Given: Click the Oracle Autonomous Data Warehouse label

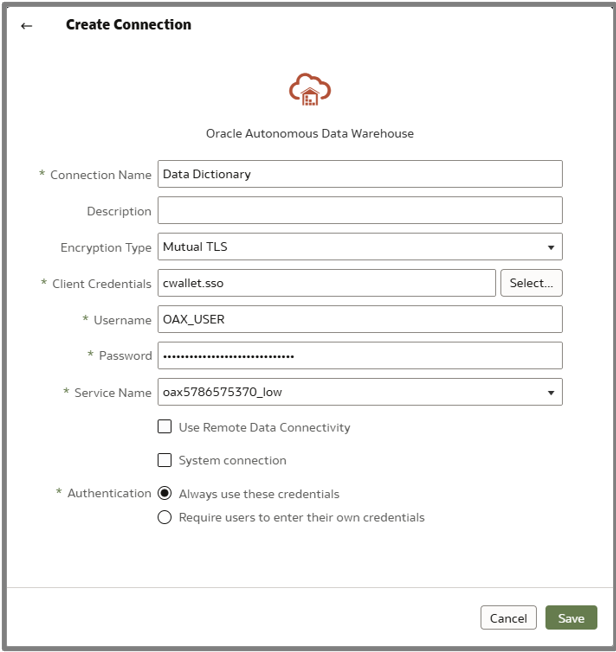Looking at the screenshot, I should coord(310,133).
